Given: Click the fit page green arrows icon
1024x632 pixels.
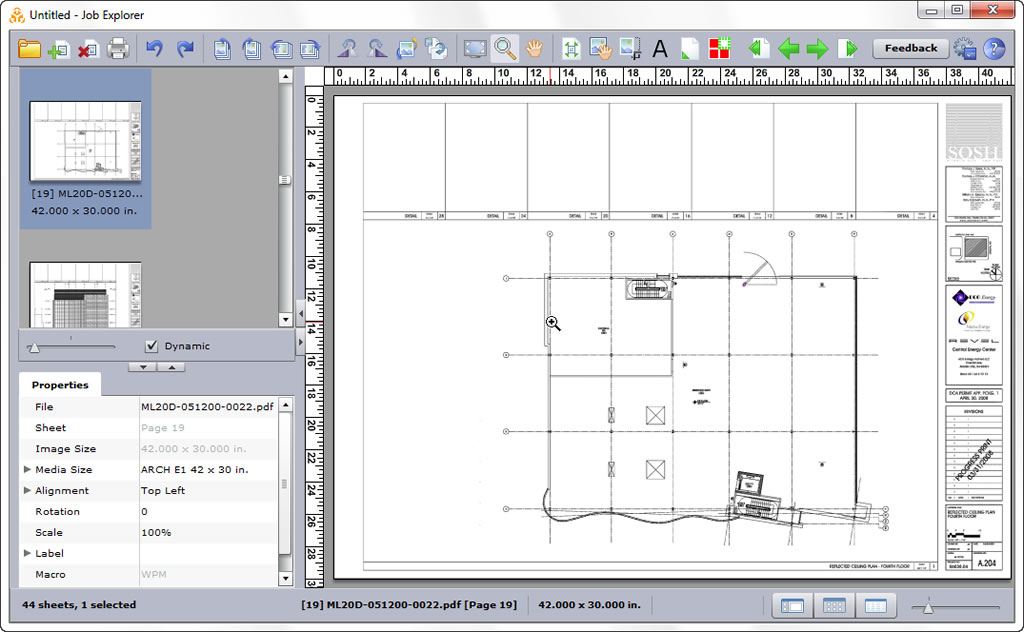Looking at the screenshot, I should [x=571, y=49].
